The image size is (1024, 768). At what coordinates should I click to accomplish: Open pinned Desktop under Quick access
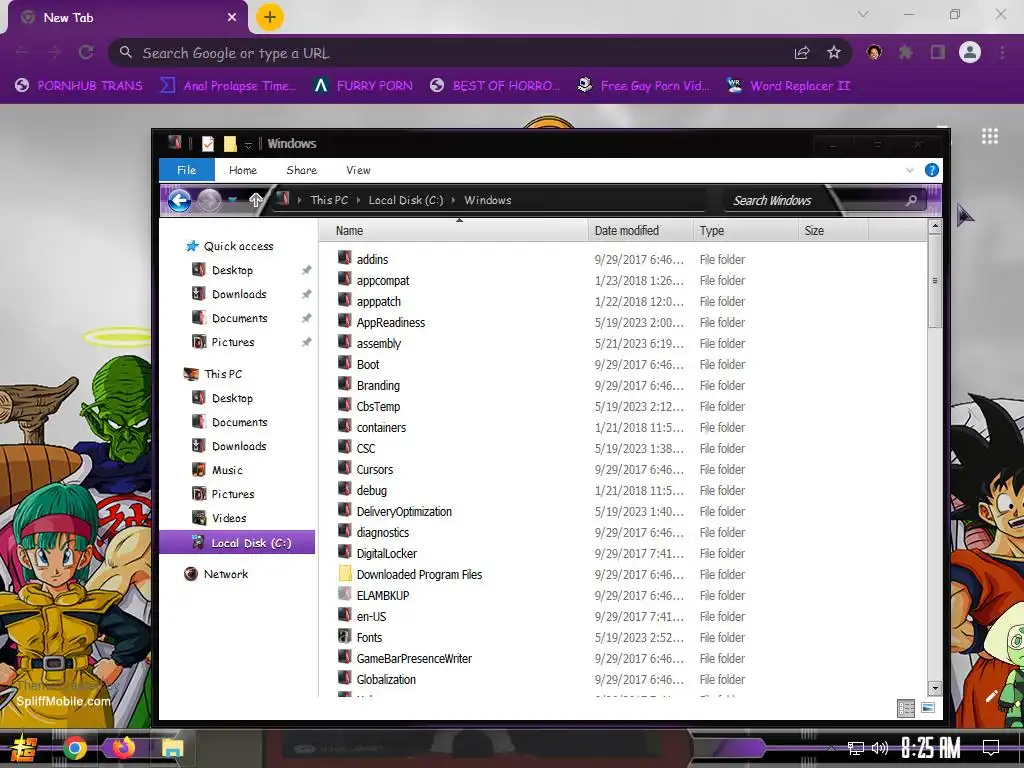click(x=232, y=270)
